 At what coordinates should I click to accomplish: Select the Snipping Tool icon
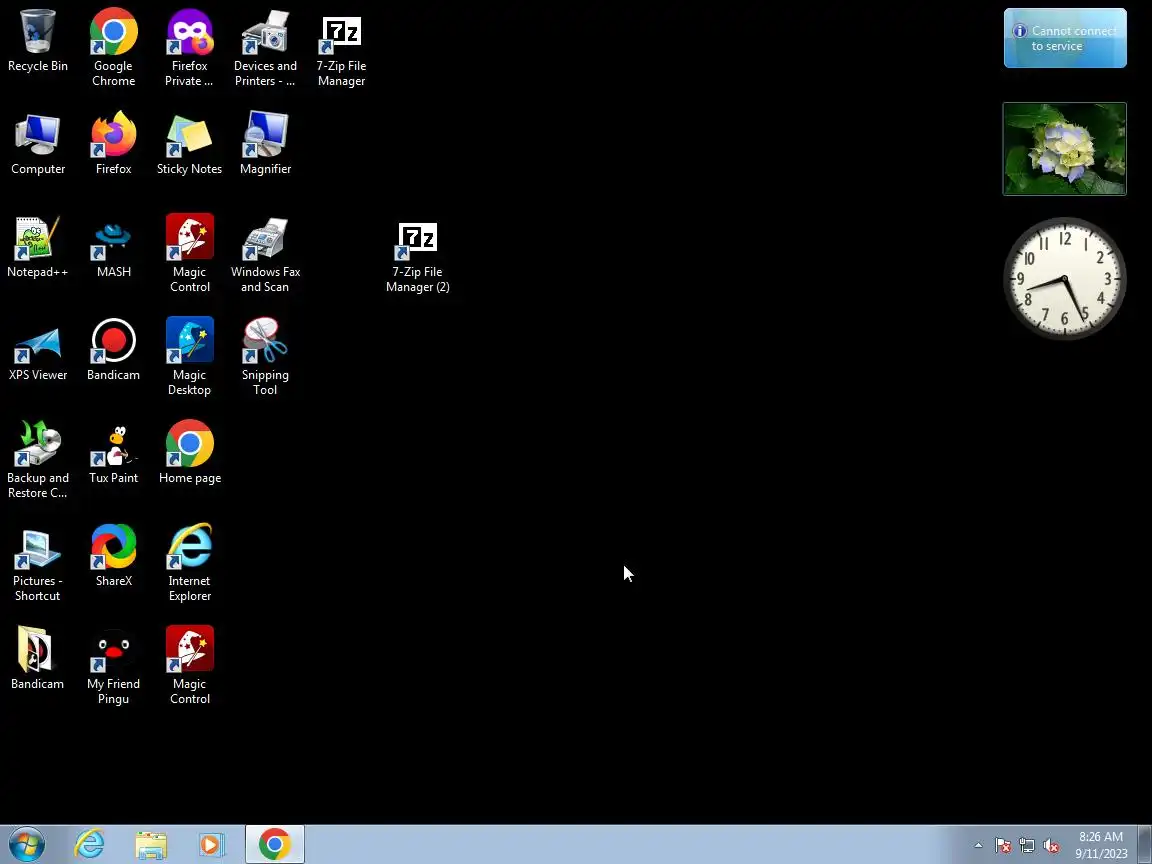coord(265,356)
